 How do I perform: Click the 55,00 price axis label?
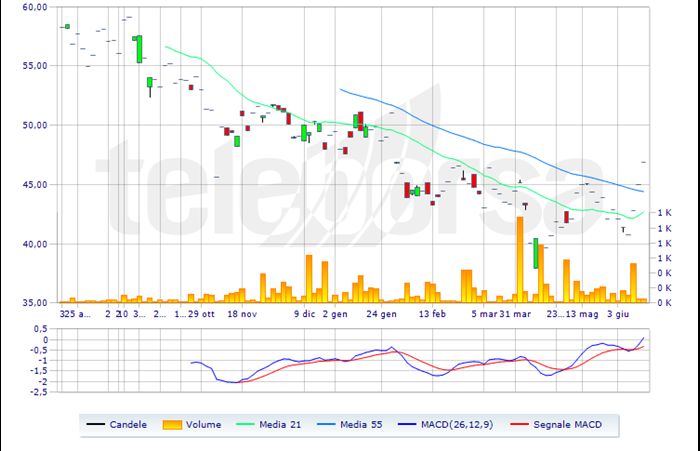tap(35, 66)
